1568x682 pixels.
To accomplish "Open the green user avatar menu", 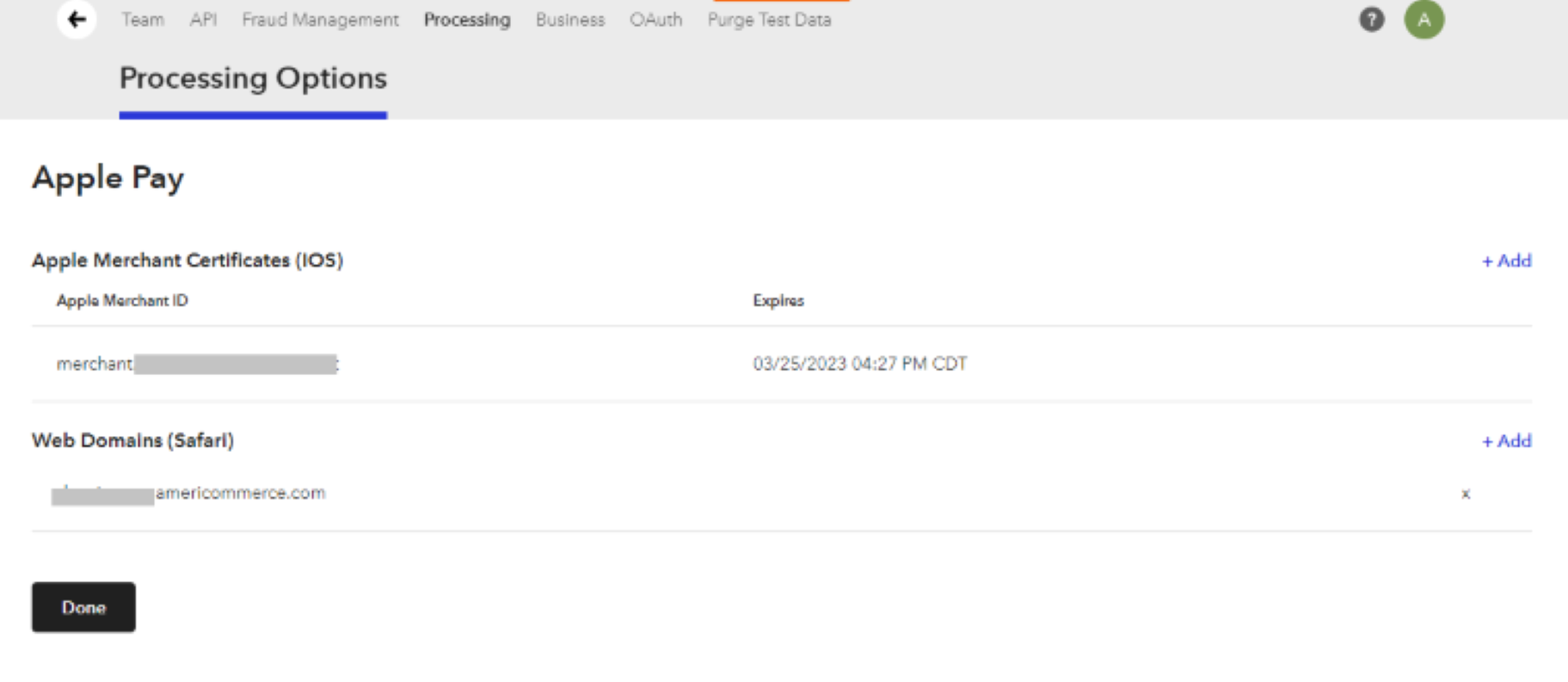I will [x=1423, y=19].
